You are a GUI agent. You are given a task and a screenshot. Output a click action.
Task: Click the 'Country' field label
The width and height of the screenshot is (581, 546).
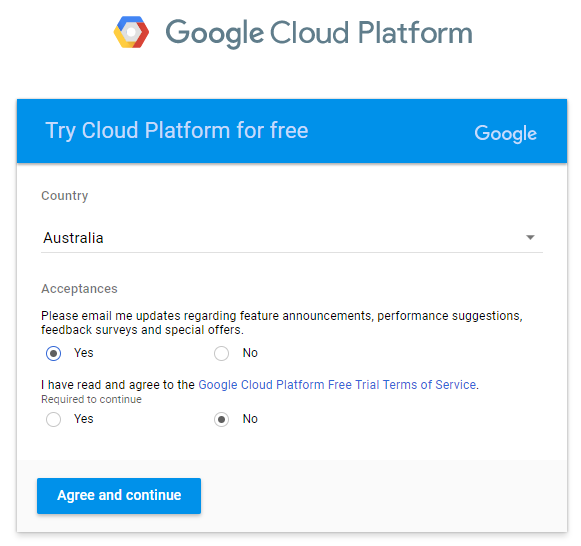pyautogui.click(x=65, y=196)
